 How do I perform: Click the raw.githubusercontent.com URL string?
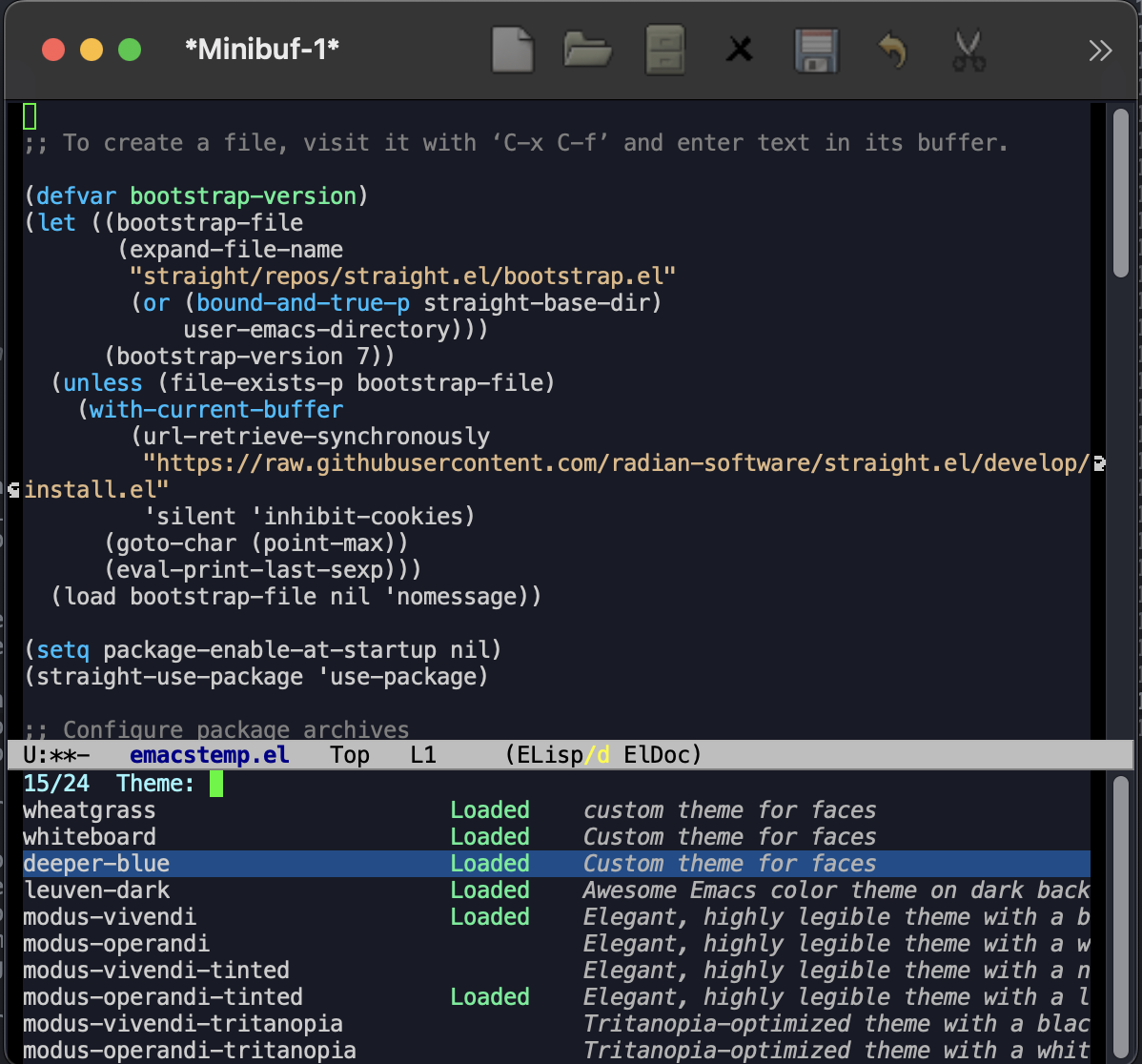[x=616, y=463]
